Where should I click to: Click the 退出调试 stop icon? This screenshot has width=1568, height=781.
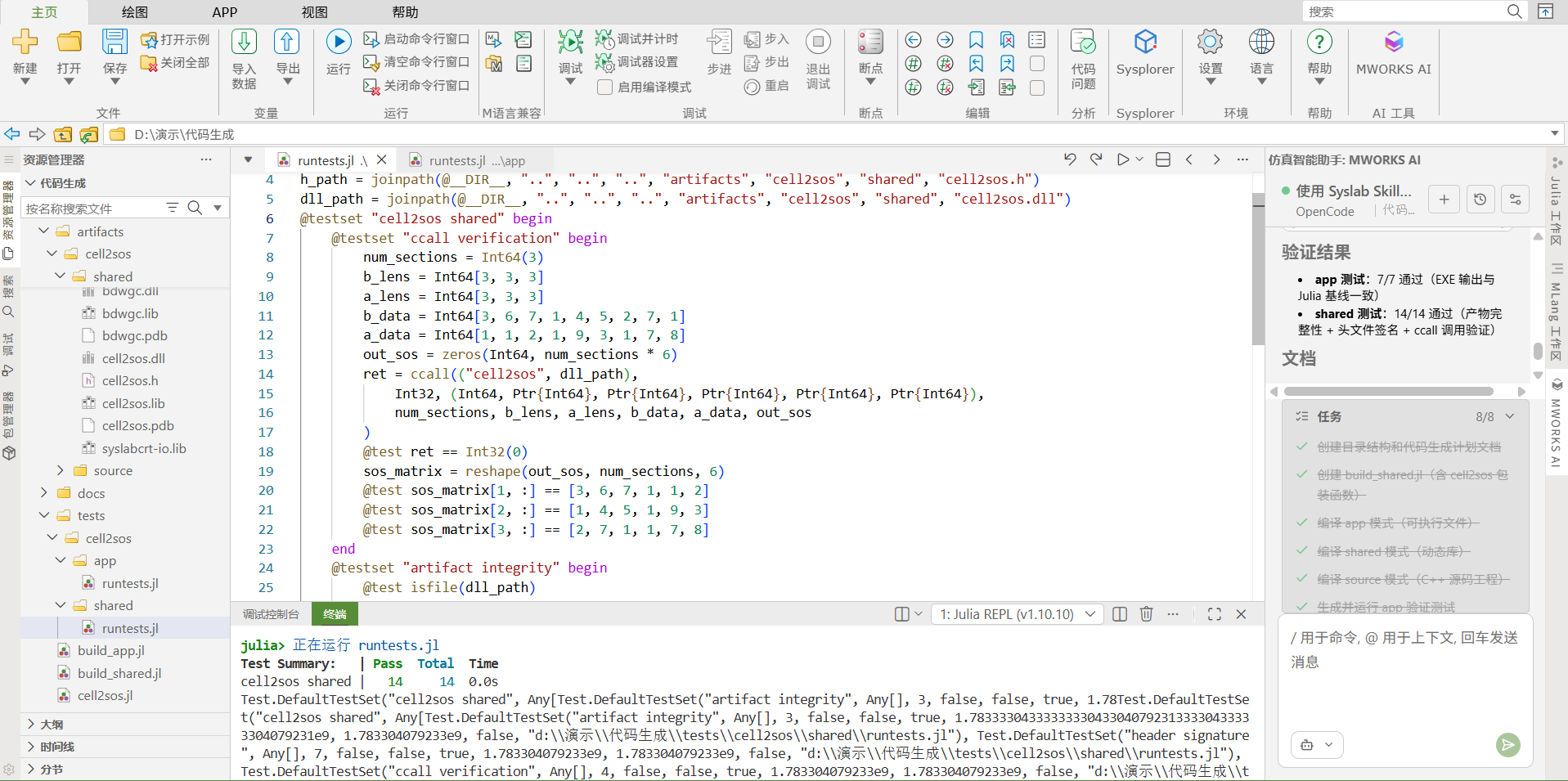pos(818,41)
